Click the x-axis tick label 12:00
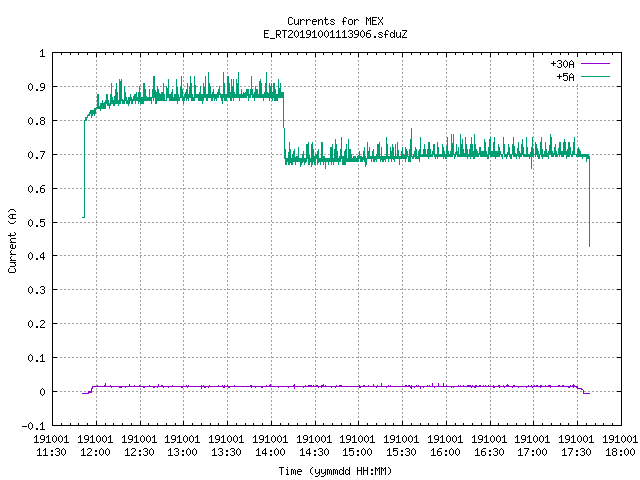640x480 pixels. (95, 452)
